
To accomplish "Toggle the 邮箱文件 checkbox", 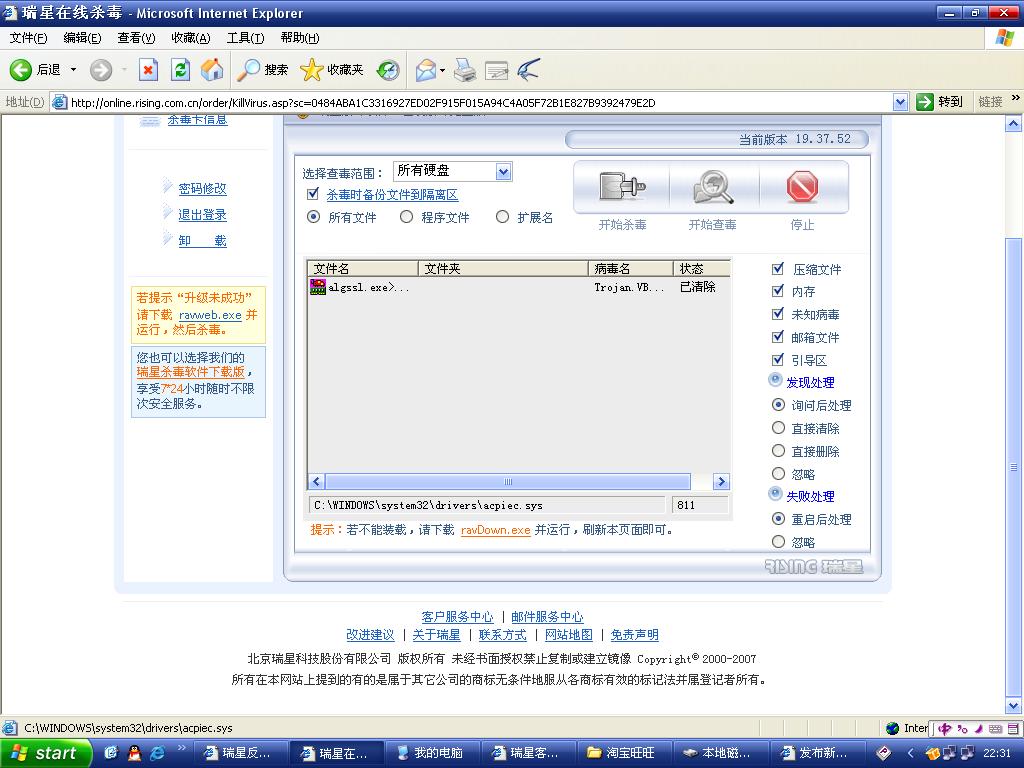I will tap(778, 336).
